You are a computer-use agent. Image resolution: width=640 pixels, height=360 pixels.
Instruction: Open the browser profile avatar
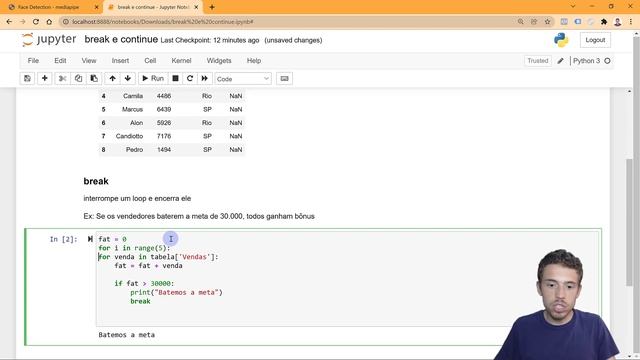click(x=618, y=22)
